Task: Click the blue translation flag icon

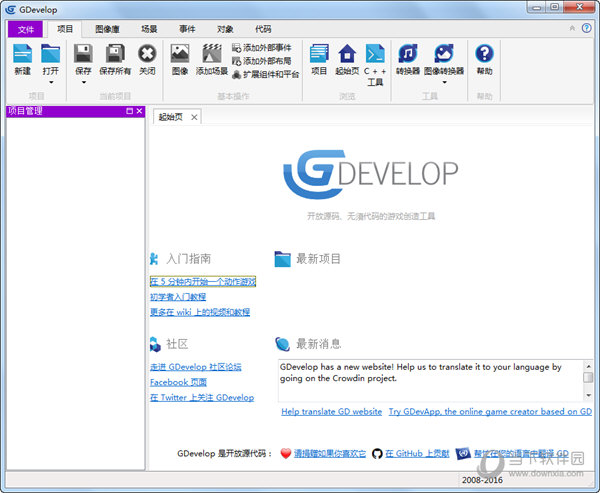Action: point(463,454)
